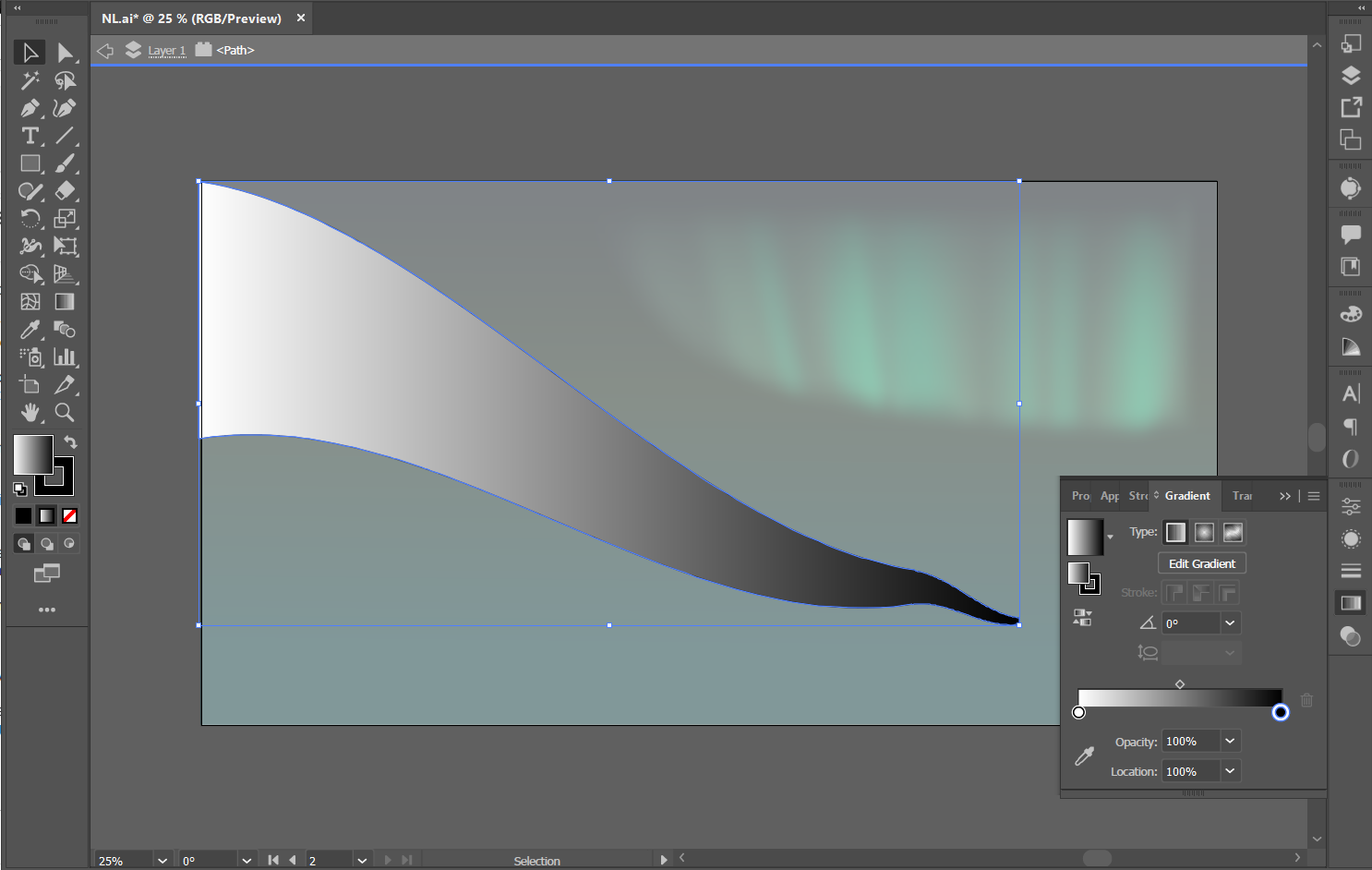Select the black gradient color stop

click(1281, 712)
